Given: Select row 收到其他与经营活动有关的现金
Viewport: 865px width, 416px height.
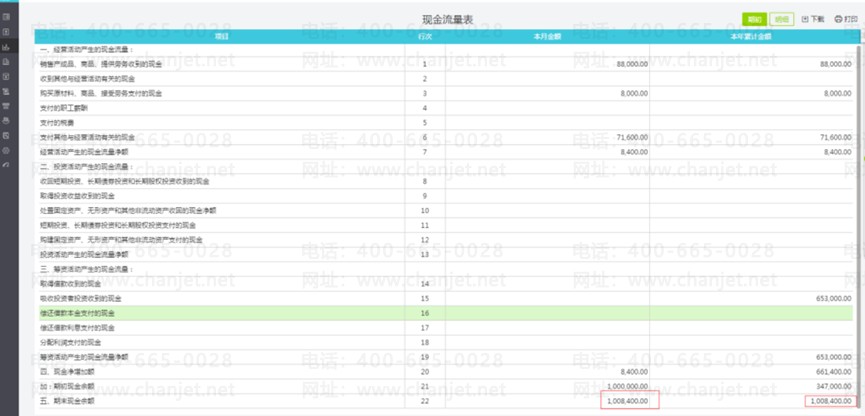Looking at the screenshot, I should (444, 79).
